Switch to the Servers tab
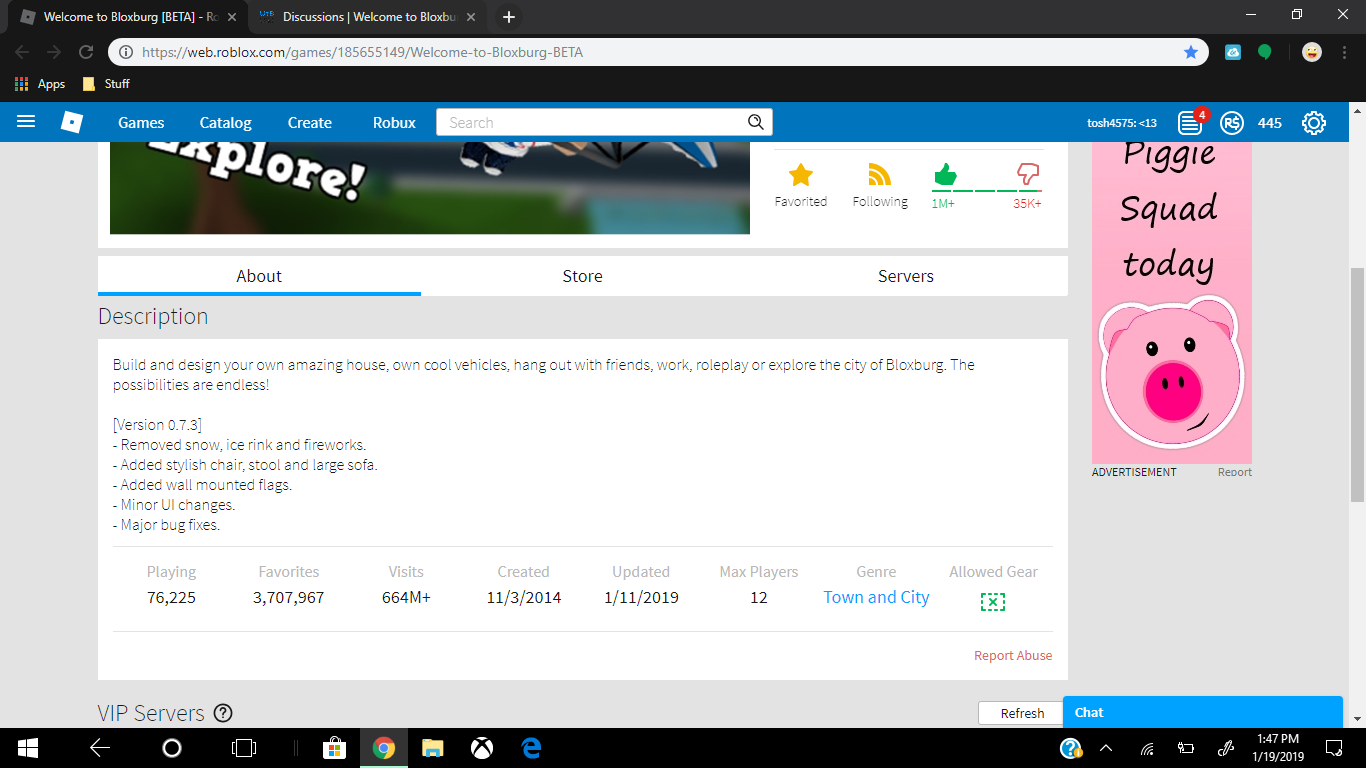 pyautogui.click(x=906, y=276)
